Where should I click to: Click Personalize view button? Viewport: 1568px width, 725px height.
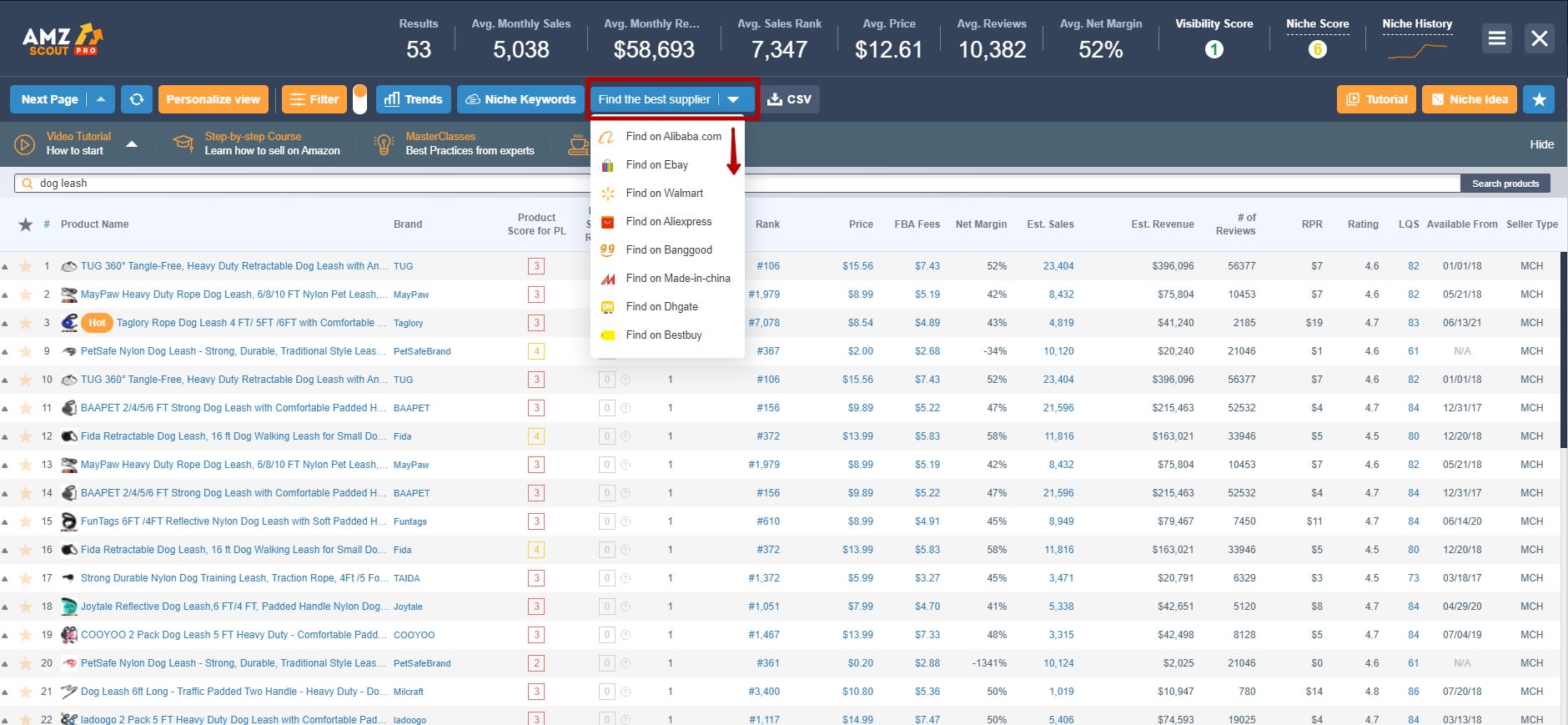(x=214, y=99)
